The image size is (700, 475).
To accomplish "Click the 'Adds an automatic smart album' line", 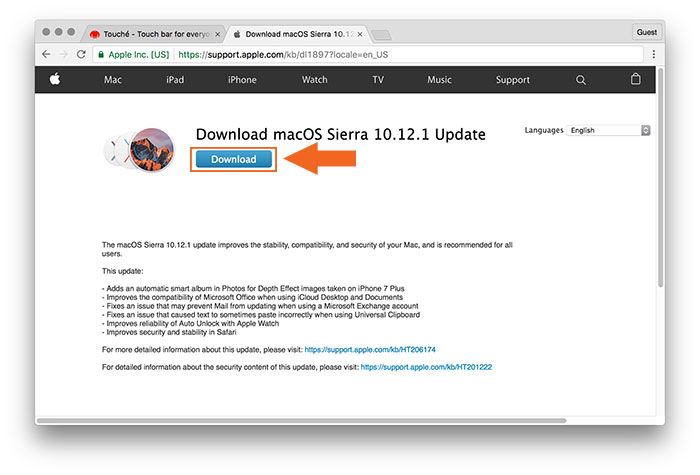I will pyautogui.click(x=253, y=288).
